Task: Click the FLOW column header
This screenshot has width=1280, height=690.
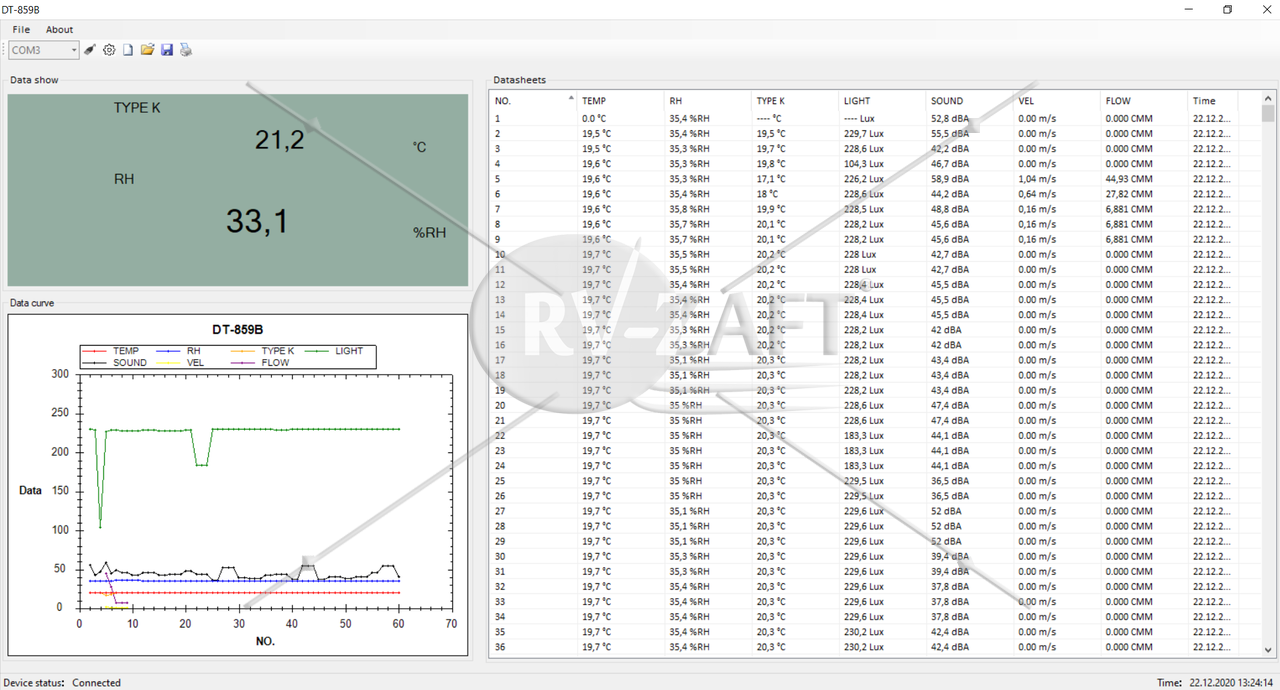Action: click(1144, 101)
